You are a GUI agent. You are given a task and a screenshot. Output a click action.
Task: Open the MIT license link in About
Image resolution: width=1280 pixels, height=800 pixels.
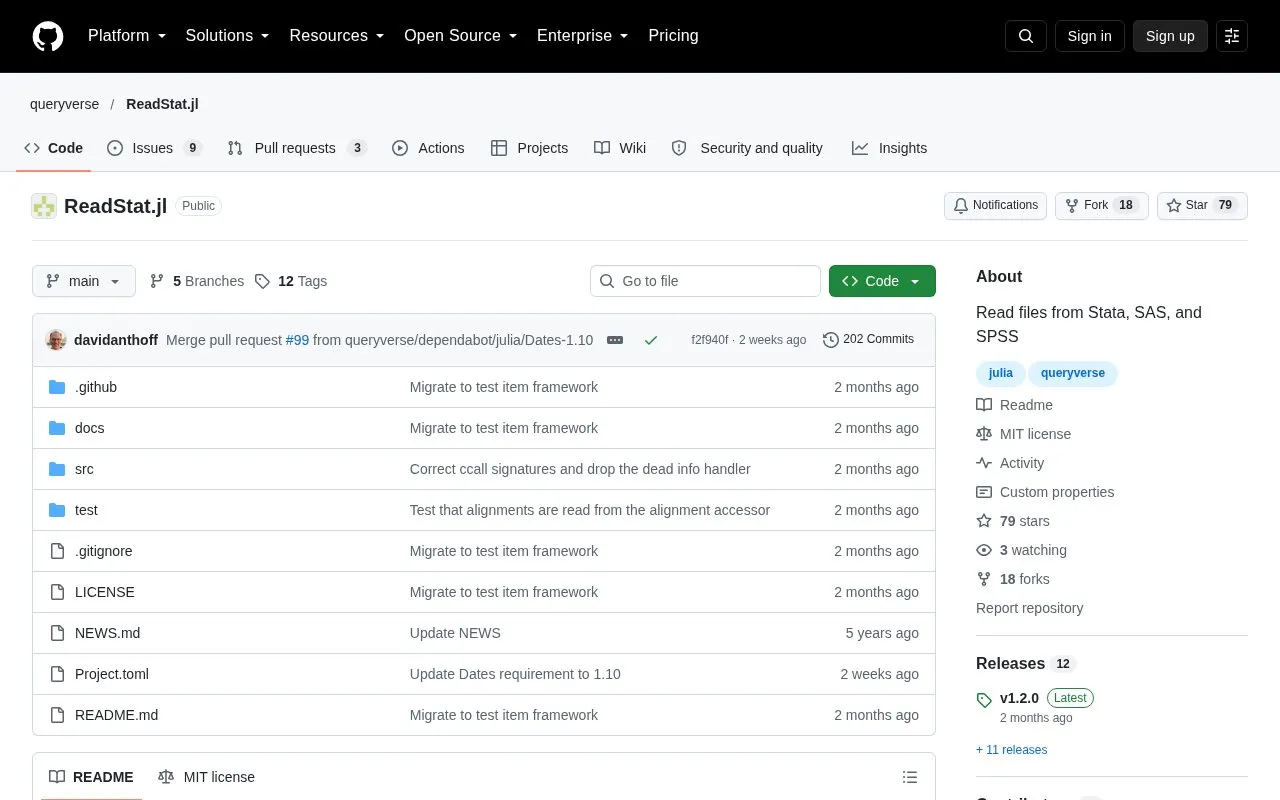(1023, 434)
